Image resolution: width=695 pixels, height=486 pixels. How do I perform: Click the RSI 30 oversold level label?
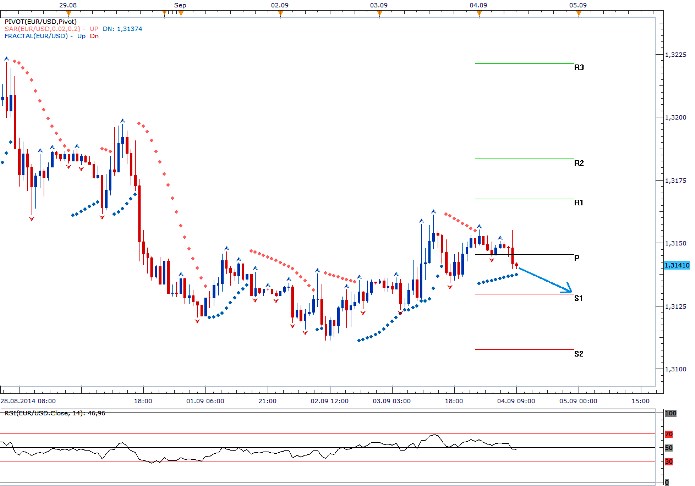click(669, 462)
